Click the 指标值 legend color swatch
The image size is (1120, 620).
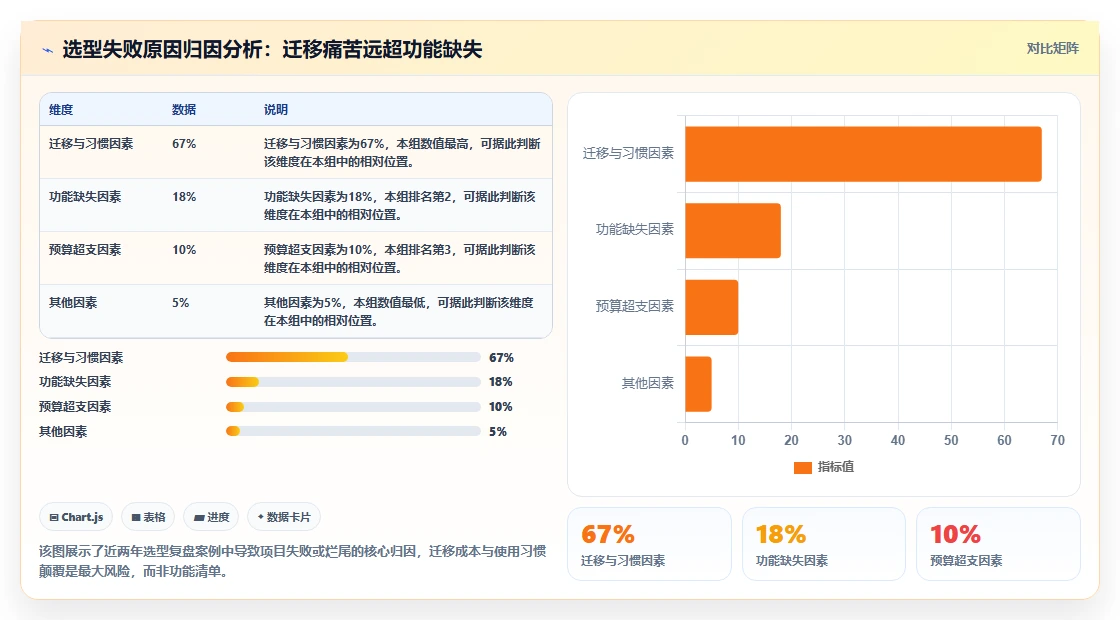pos(802,467)
